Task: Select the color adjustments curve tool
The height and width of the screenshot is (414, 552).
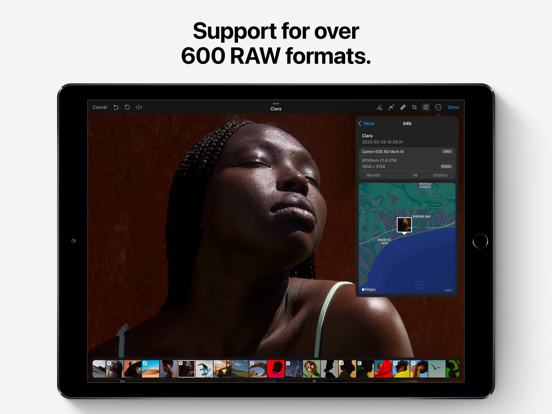Action: coord(391,107)
